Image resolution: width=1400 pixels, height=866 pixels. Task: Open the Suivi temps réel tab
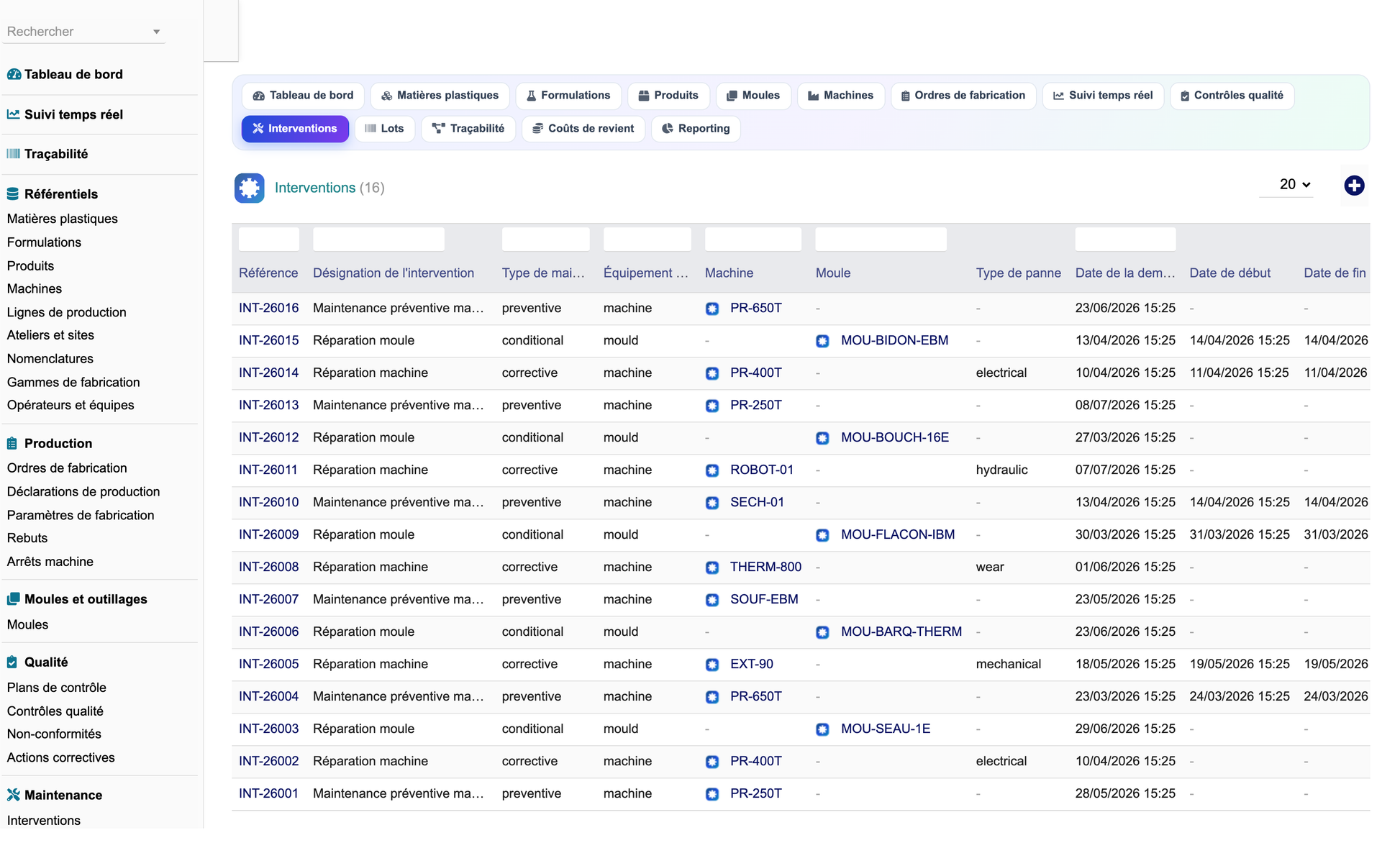1103,96
